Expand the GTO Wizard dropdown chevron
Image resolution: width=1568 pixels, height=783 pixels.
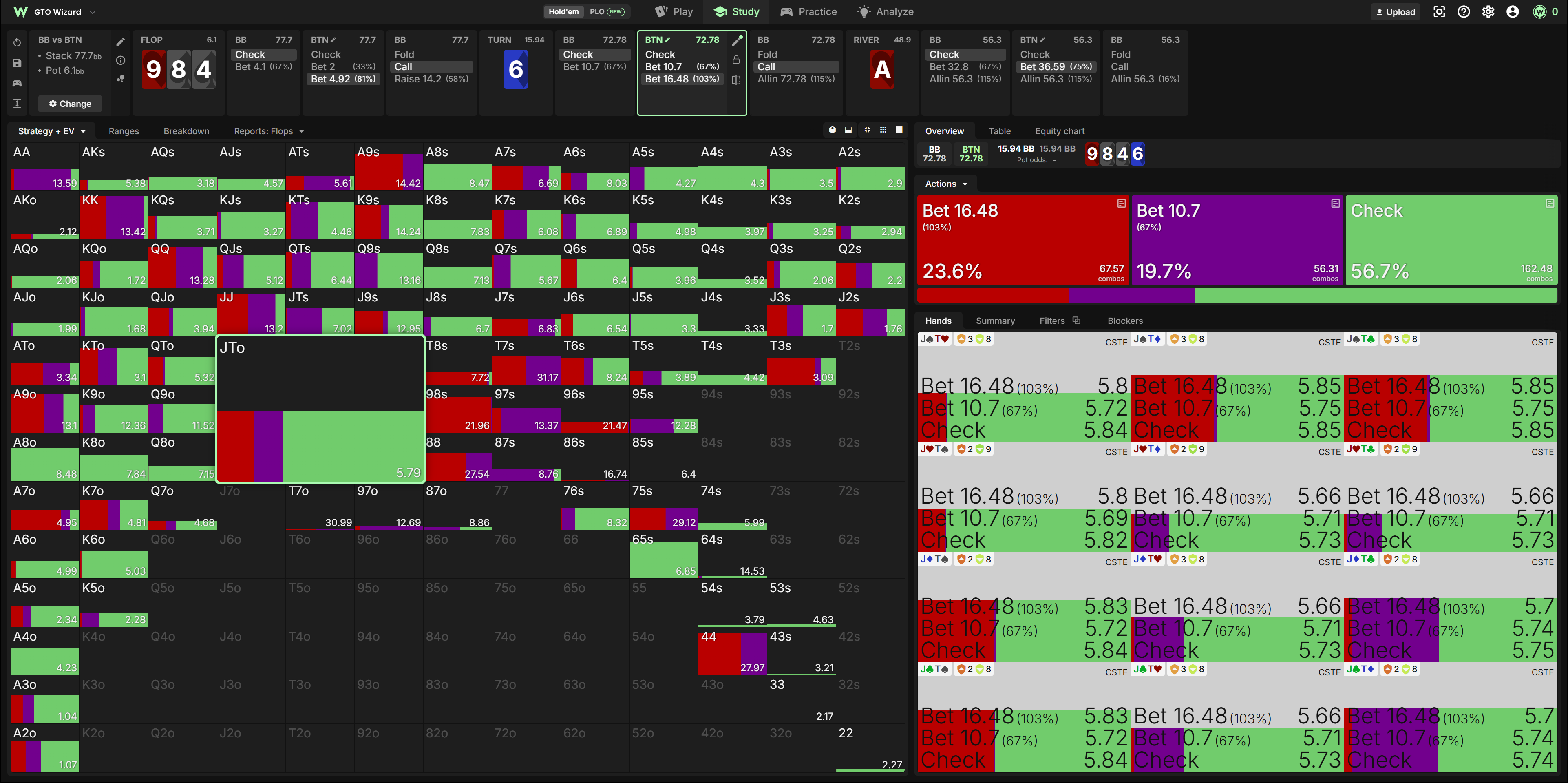(93, 11)
